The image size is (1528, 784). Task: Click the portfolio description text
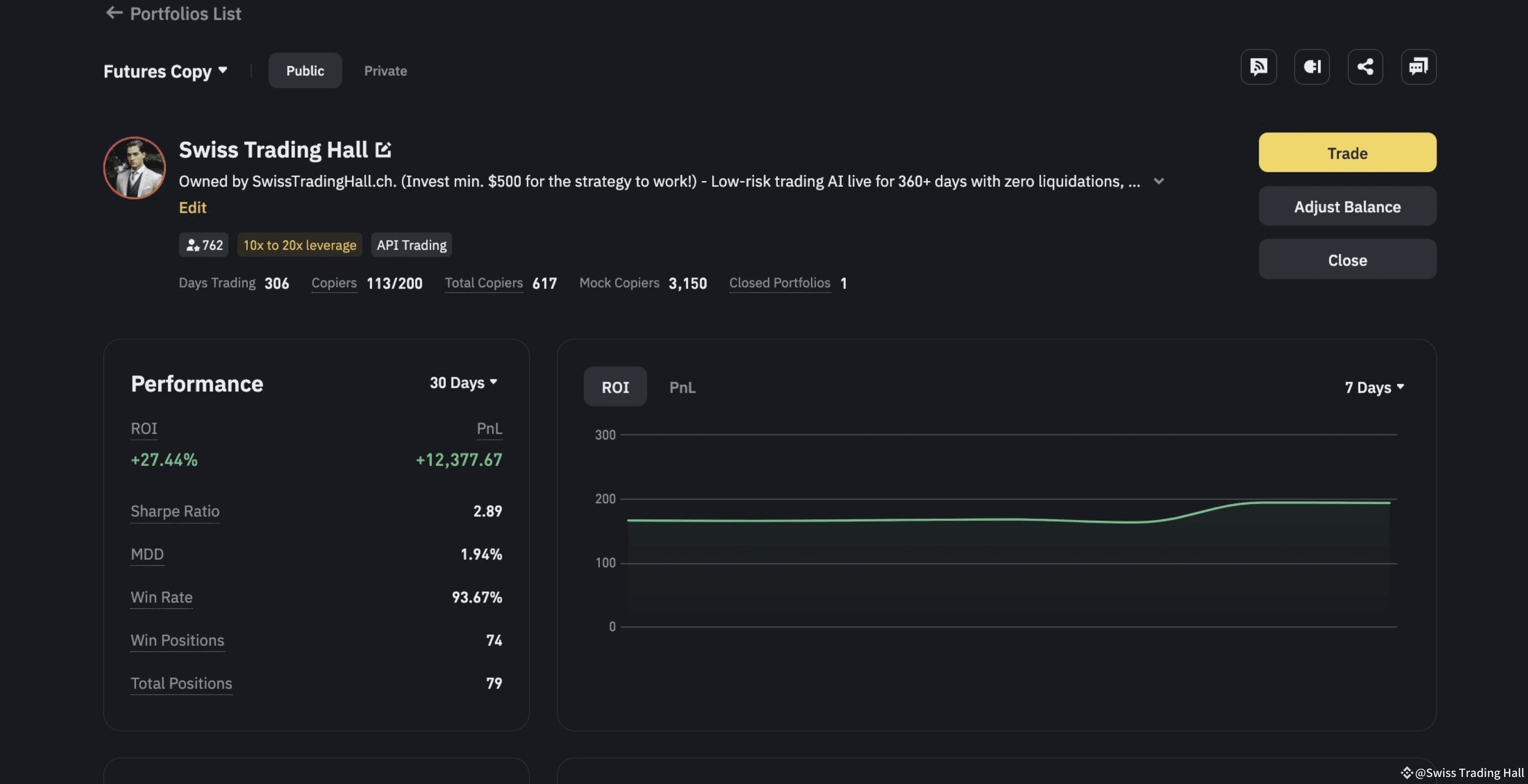coord(660,181)
